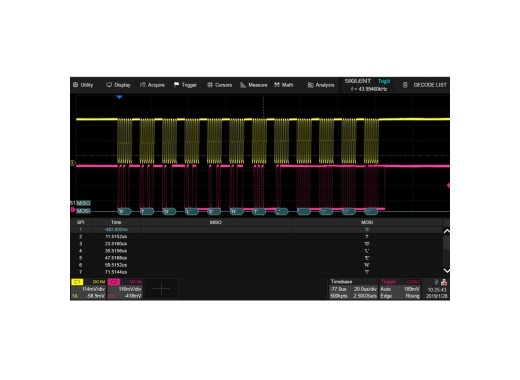This screenshot has height=380, width=520.
Task: Select decode row with time 11.5152us
Action: [256, 236]
